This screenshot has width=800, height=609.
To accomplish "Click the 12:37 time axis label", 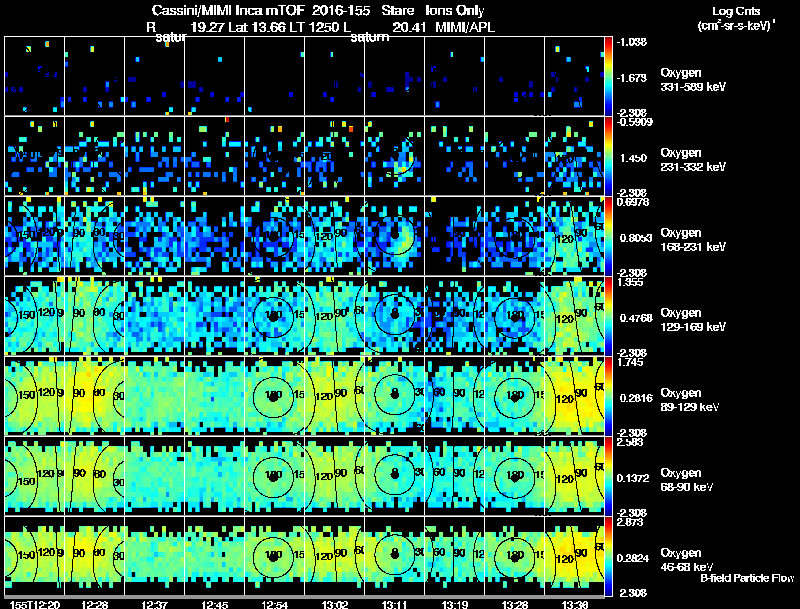I will coord(155,604).
